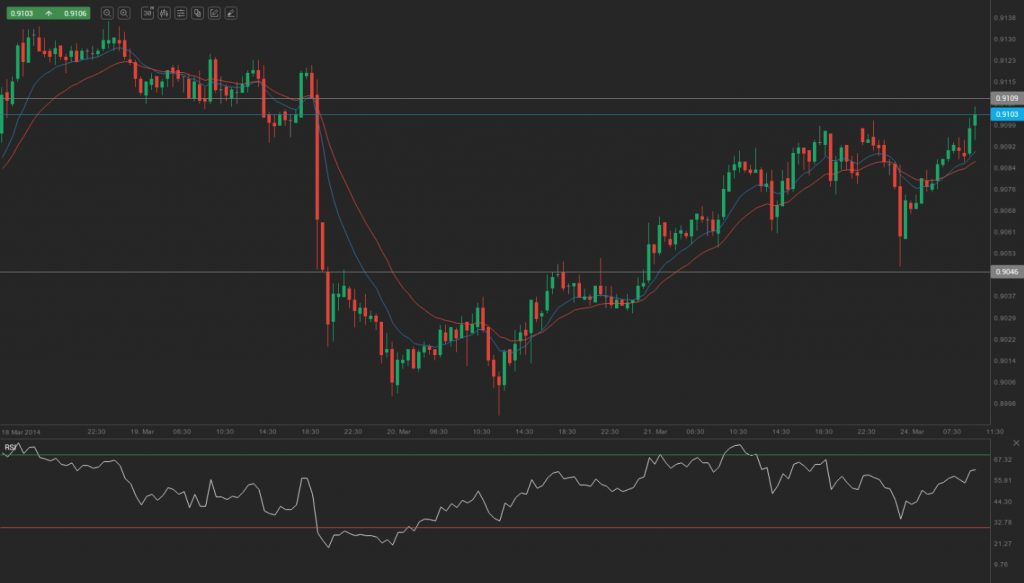Open the 30-minute timeframe selector icon

click(146, 13)
